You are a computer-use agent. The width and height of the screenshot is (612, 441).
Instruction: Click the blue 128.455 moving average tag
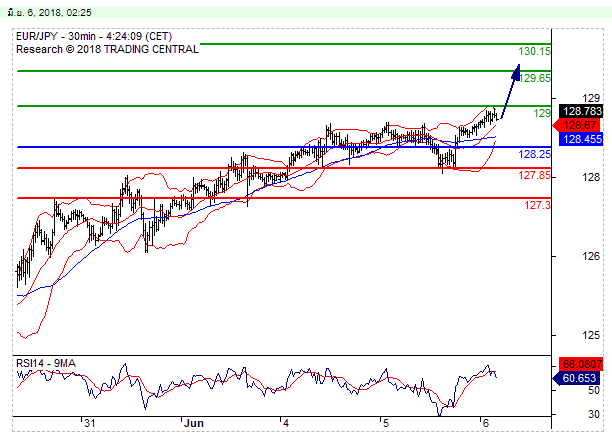[x=582, y=139]
